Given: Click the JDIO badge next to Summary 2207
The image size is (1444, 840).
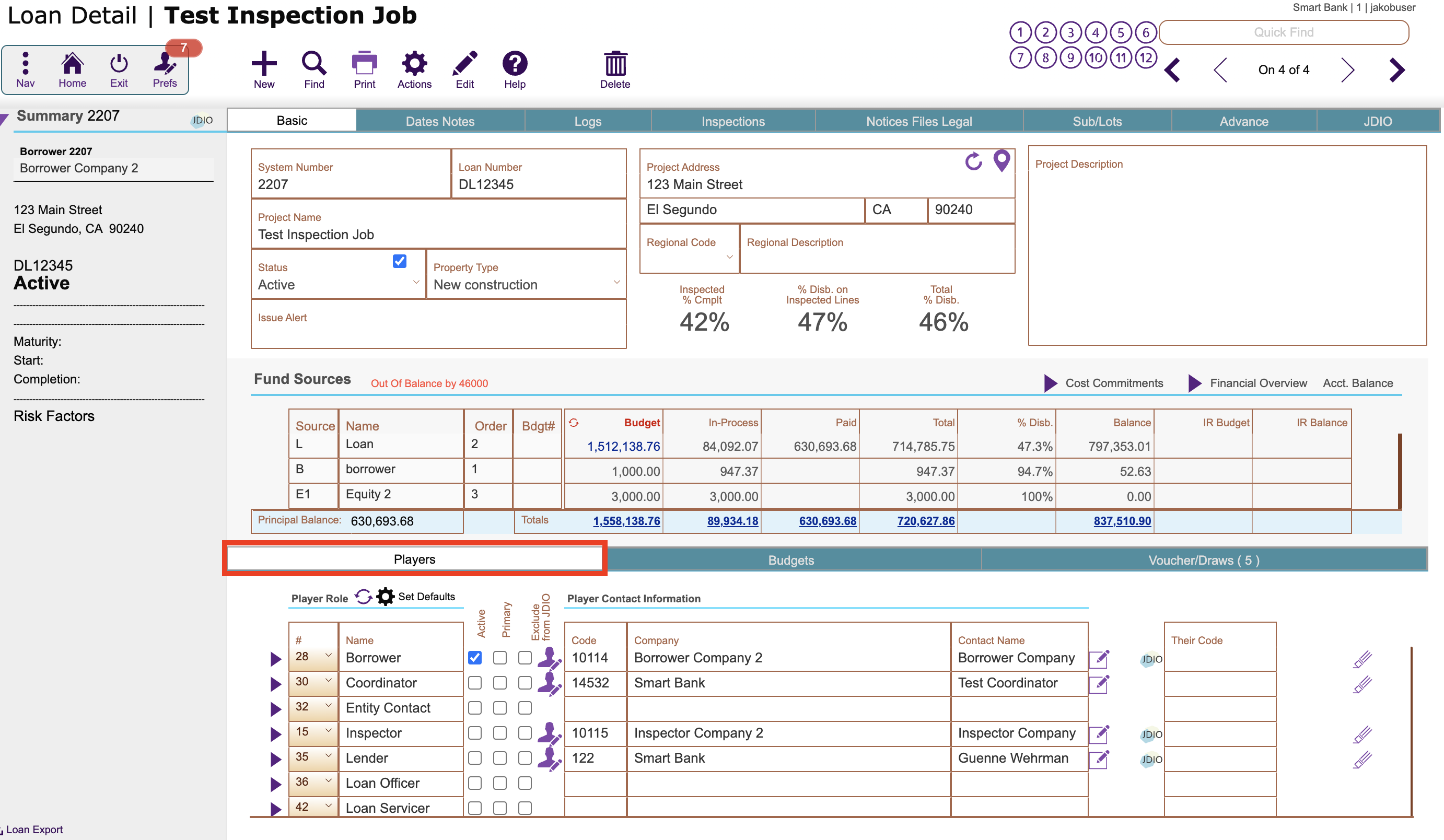Looking at the screenshot, I should click(x=201, y=120).
